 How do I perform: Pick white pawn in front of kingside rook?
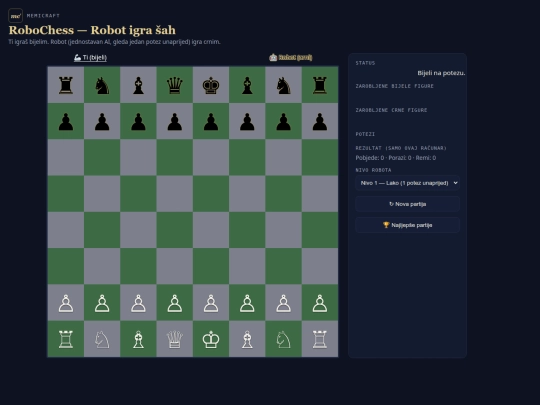pos(320,303)
